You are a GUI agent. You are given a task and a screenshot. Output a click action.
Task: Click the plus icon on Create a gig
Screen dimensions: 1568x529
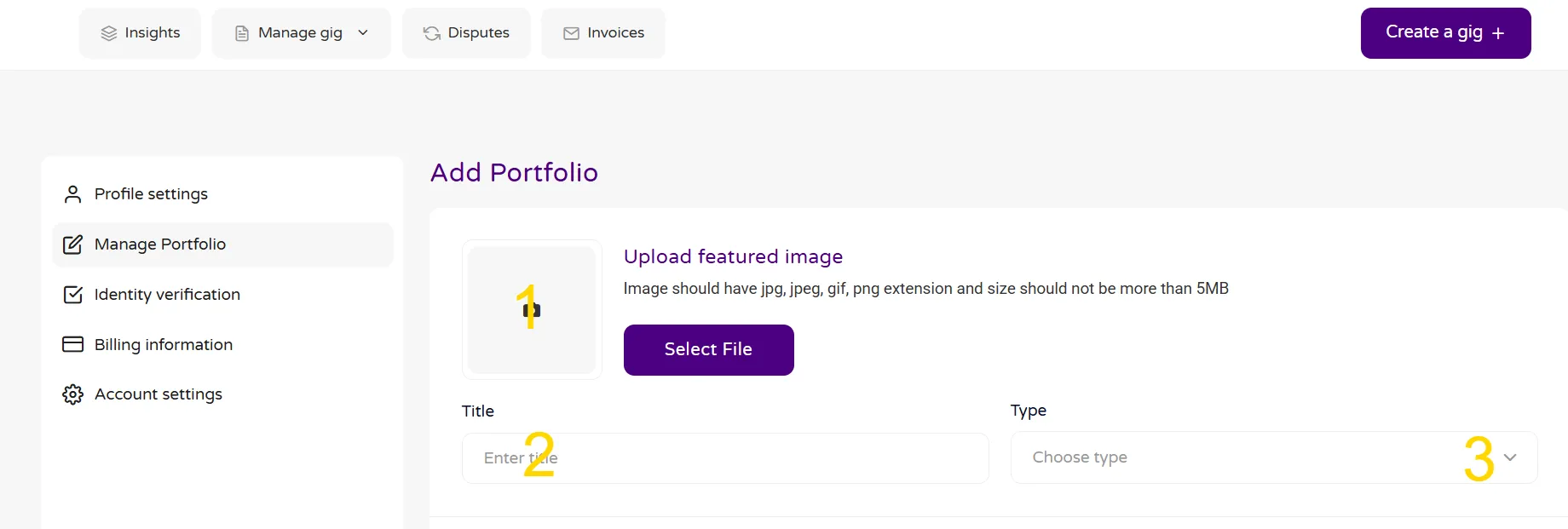coord(1498,33)
